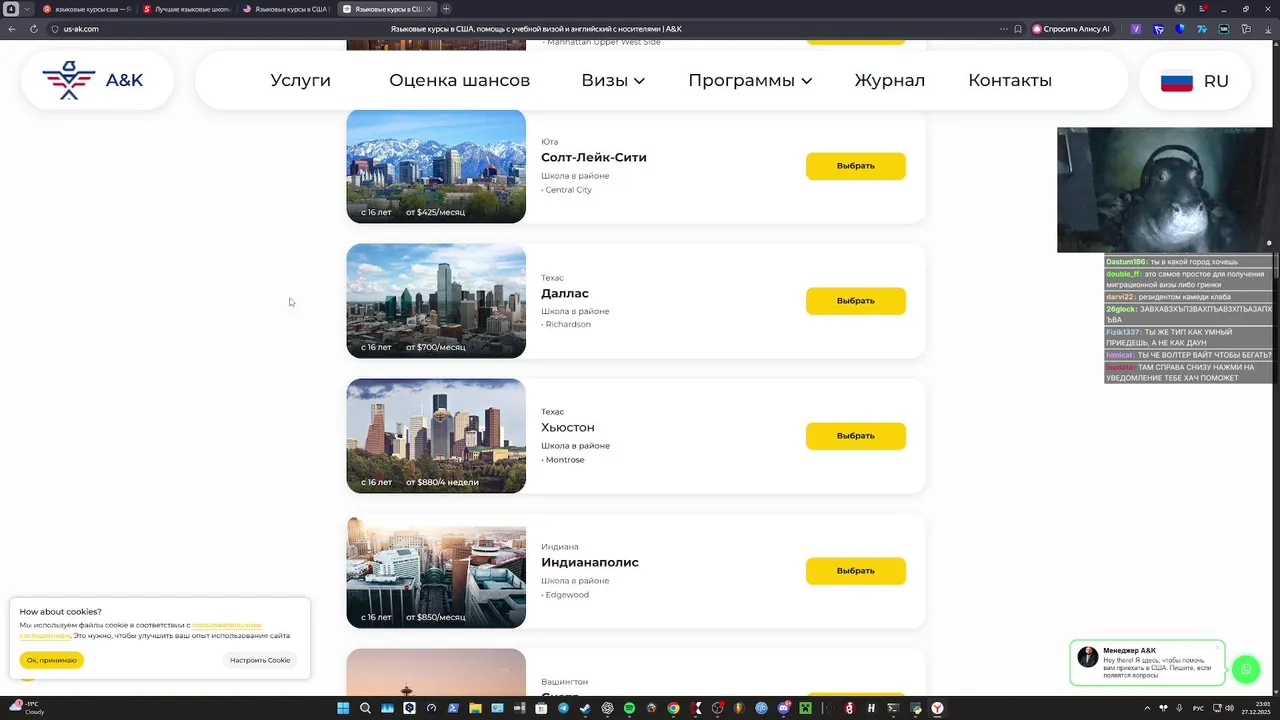Click the Russian flag language icon

(x=1176, y=81)
